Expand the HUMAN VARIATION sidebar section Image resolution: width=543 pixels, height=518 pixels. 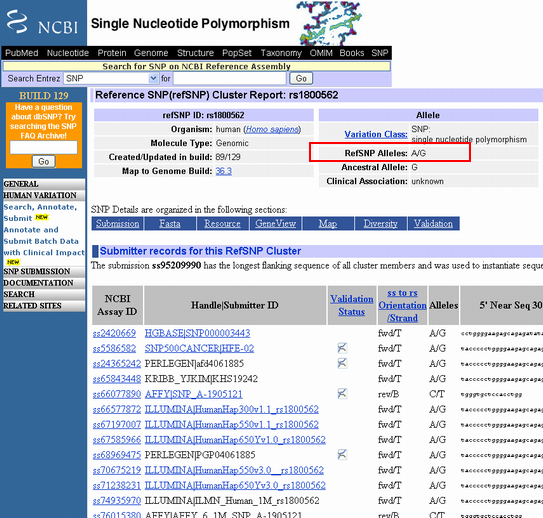(44, 195)
